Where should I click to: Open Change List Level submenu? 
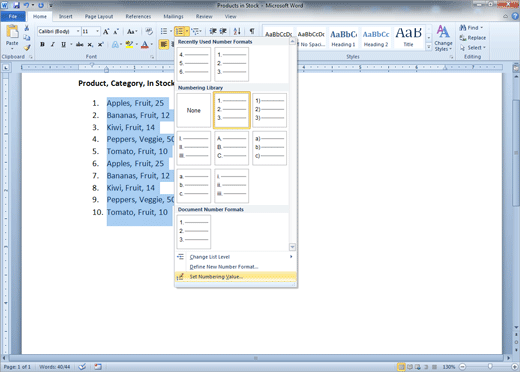pos(235,257)
